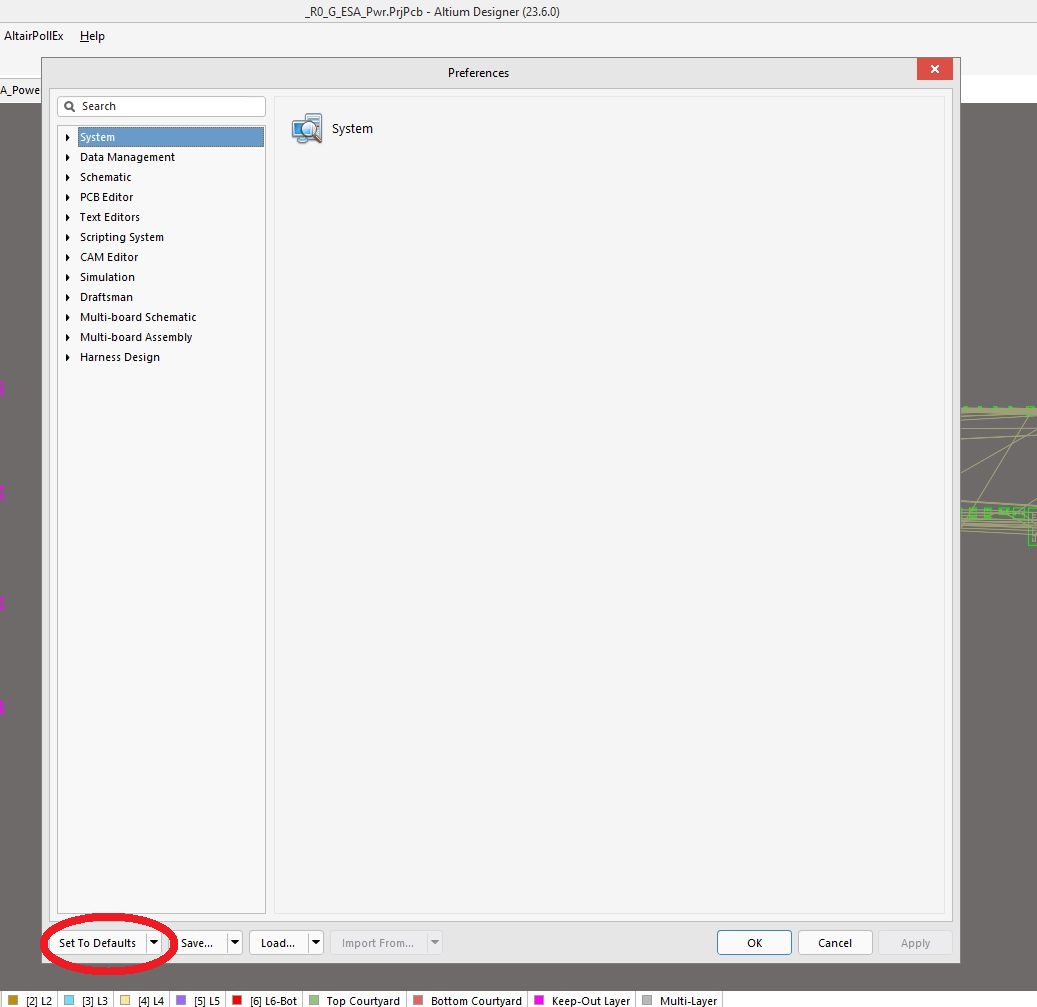Click the L6-Bot red color swatch
Screen dimensions: 1037x1007
click(237, 1000)
